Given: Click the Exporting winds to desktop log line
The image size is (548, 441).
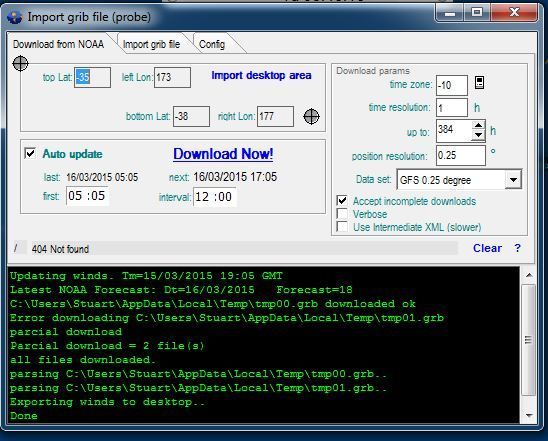Looking at the screenshot, I should (x=107, y=402).
